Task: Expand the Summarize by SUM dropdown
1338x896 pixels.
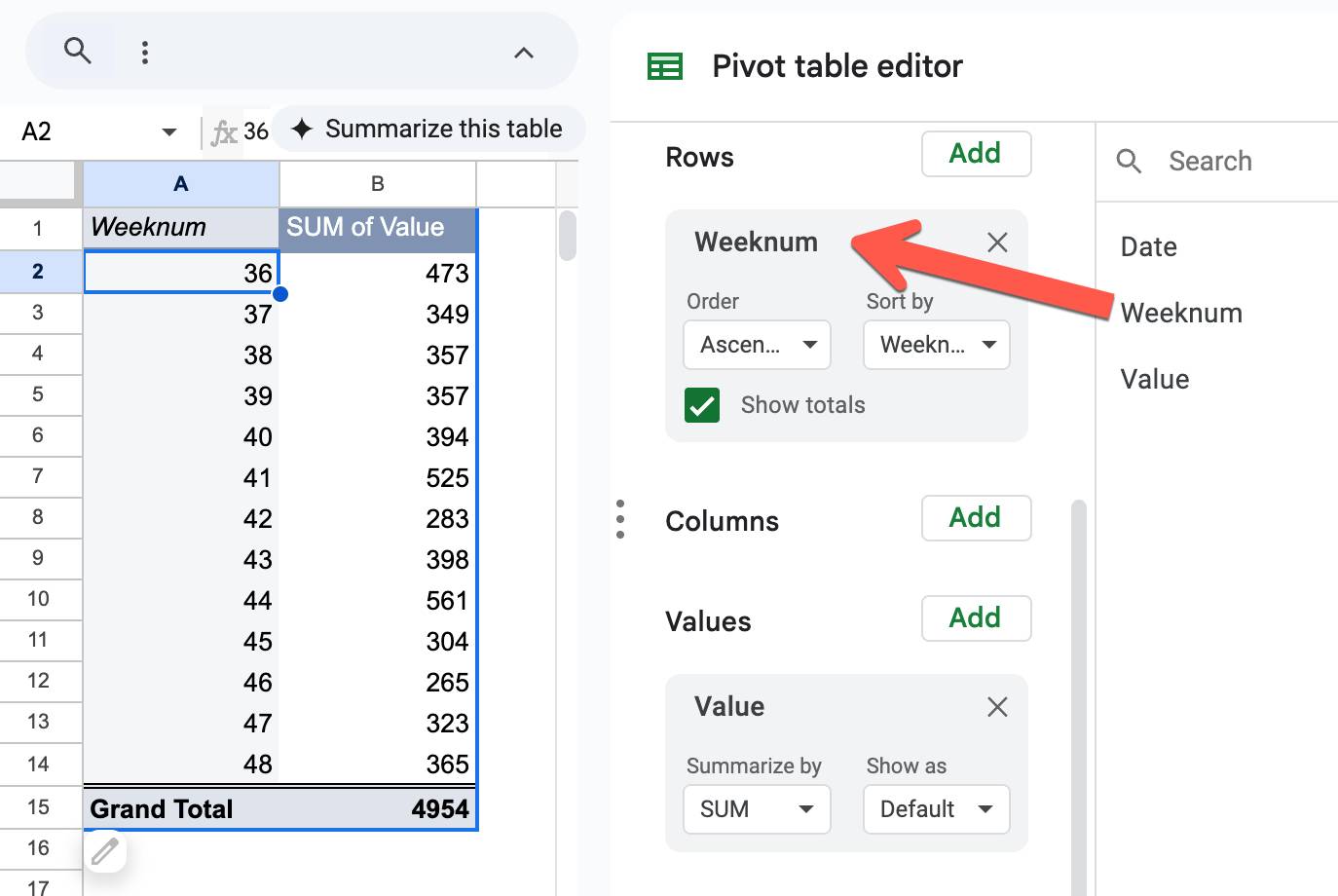Action: pos(757,809)
